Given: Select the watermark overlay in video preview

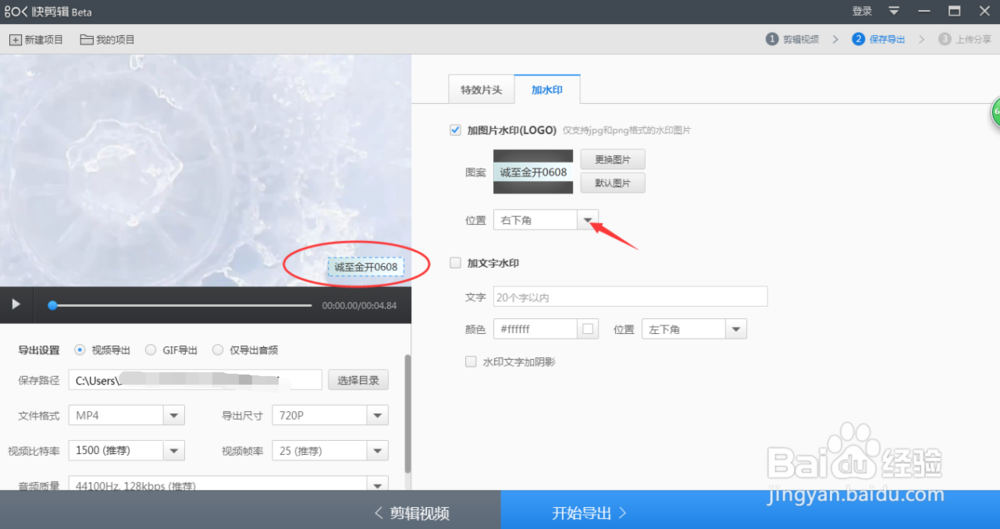Looking at the screenshot, I should (x=365, y=267).
